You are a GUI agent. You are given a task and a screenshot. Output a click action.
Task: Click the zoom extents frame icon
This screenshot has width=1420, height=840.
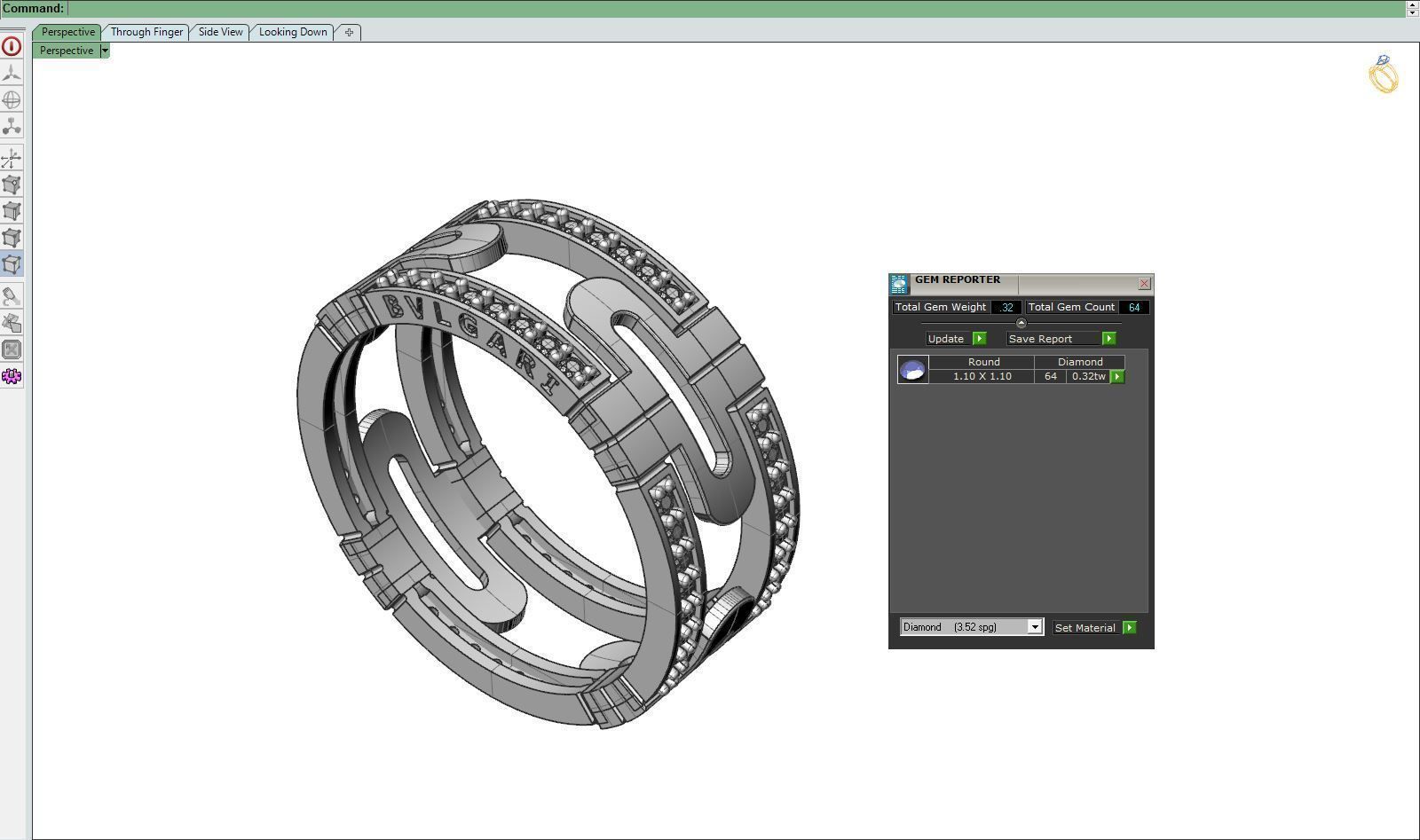point(12,349)
